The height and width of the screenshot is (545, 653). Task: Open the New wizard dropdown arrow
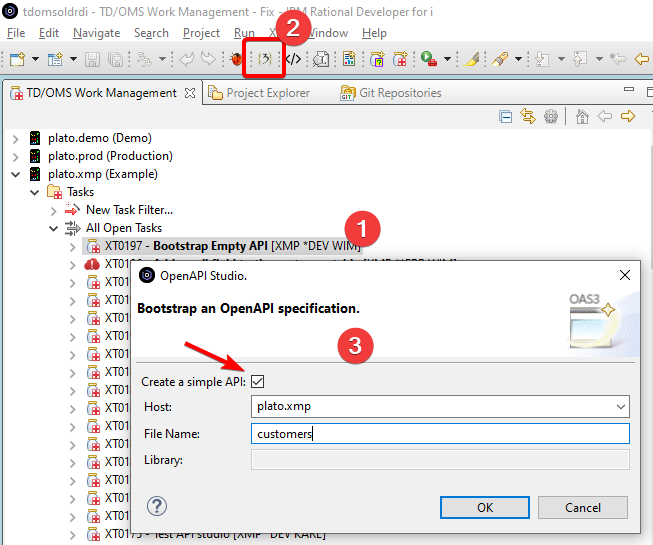click(x=35, y=59)
